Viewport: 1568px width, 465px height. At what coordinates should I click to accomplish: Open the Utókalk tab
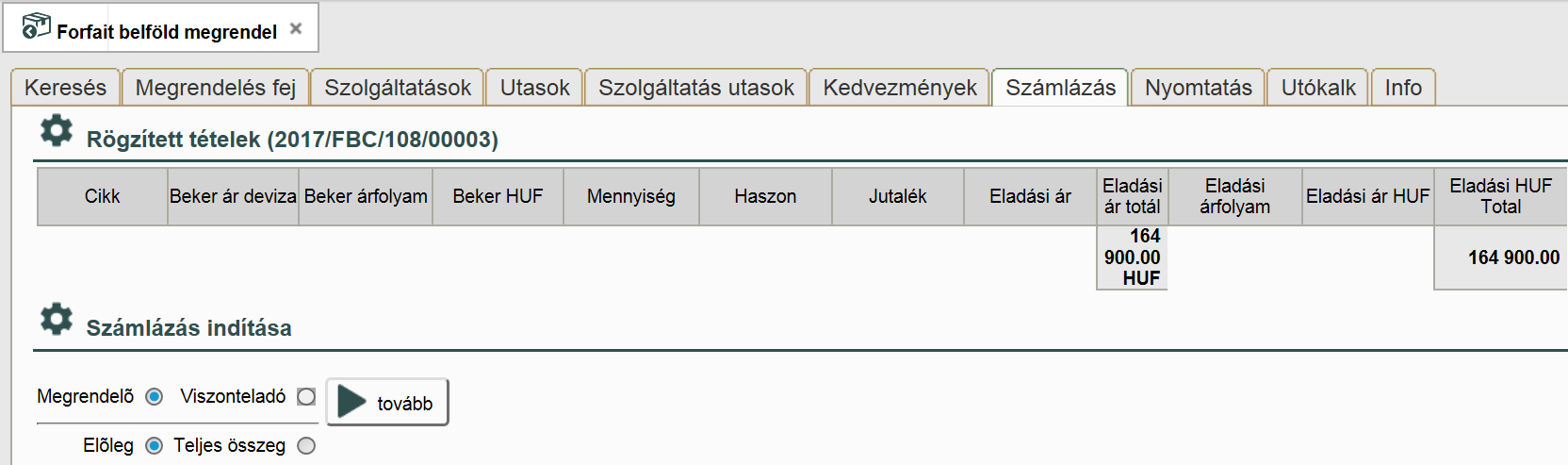(1318, 88)
